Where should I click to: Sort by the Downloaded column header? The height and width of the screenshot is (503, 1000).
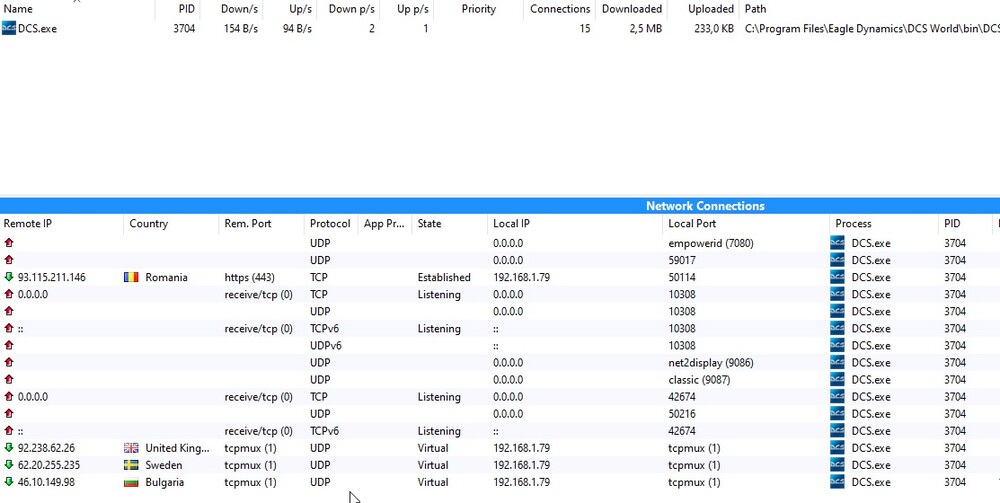(631, 9)
